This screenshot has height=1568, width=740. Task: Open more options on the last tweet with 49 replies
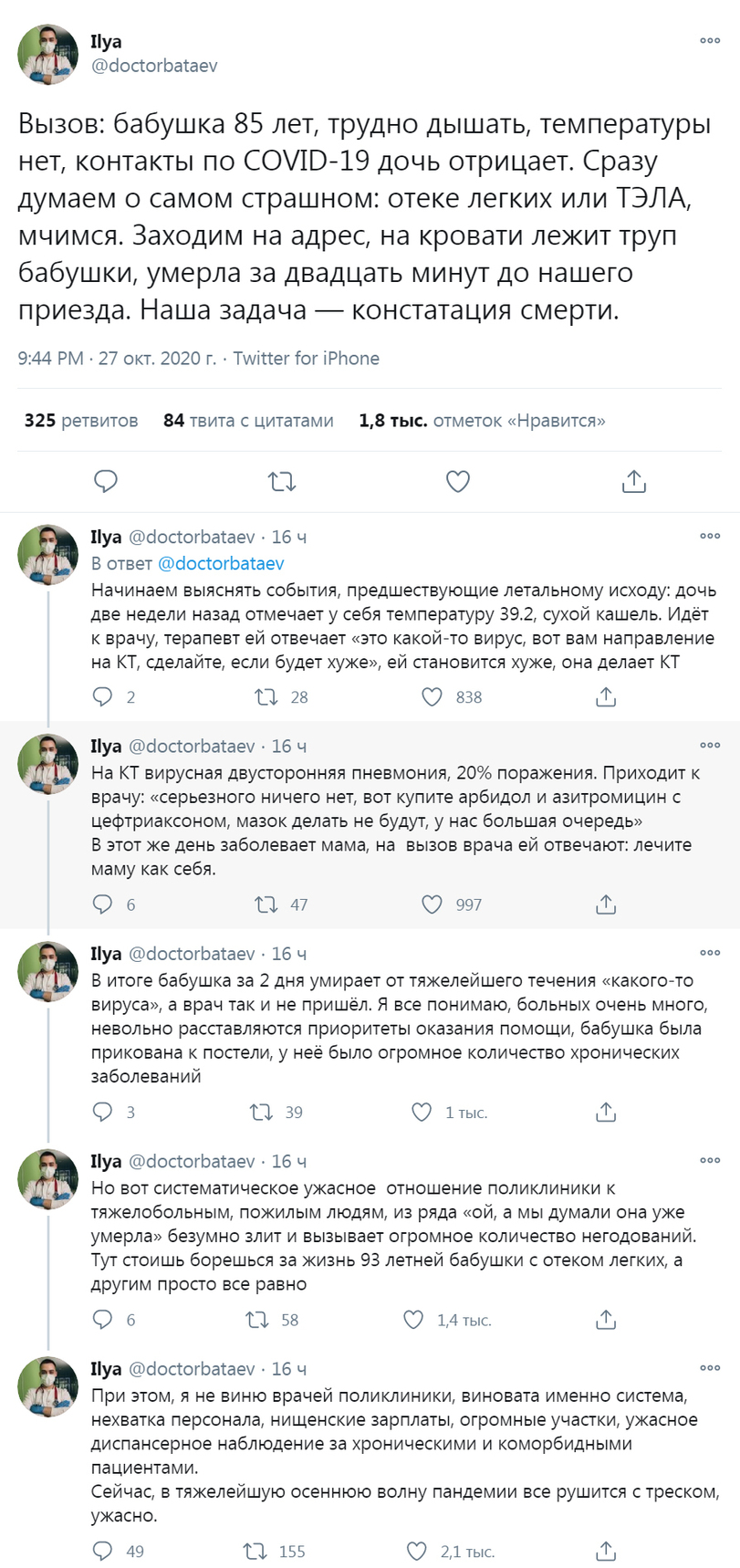[710, 1368]
